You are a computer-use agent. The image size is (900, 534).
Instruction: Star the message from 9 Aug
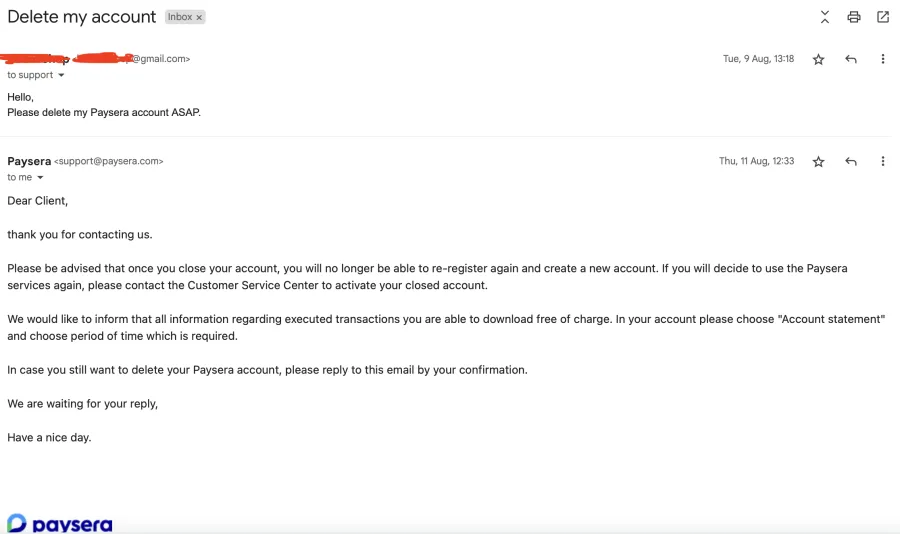click(x=818, y=59)
